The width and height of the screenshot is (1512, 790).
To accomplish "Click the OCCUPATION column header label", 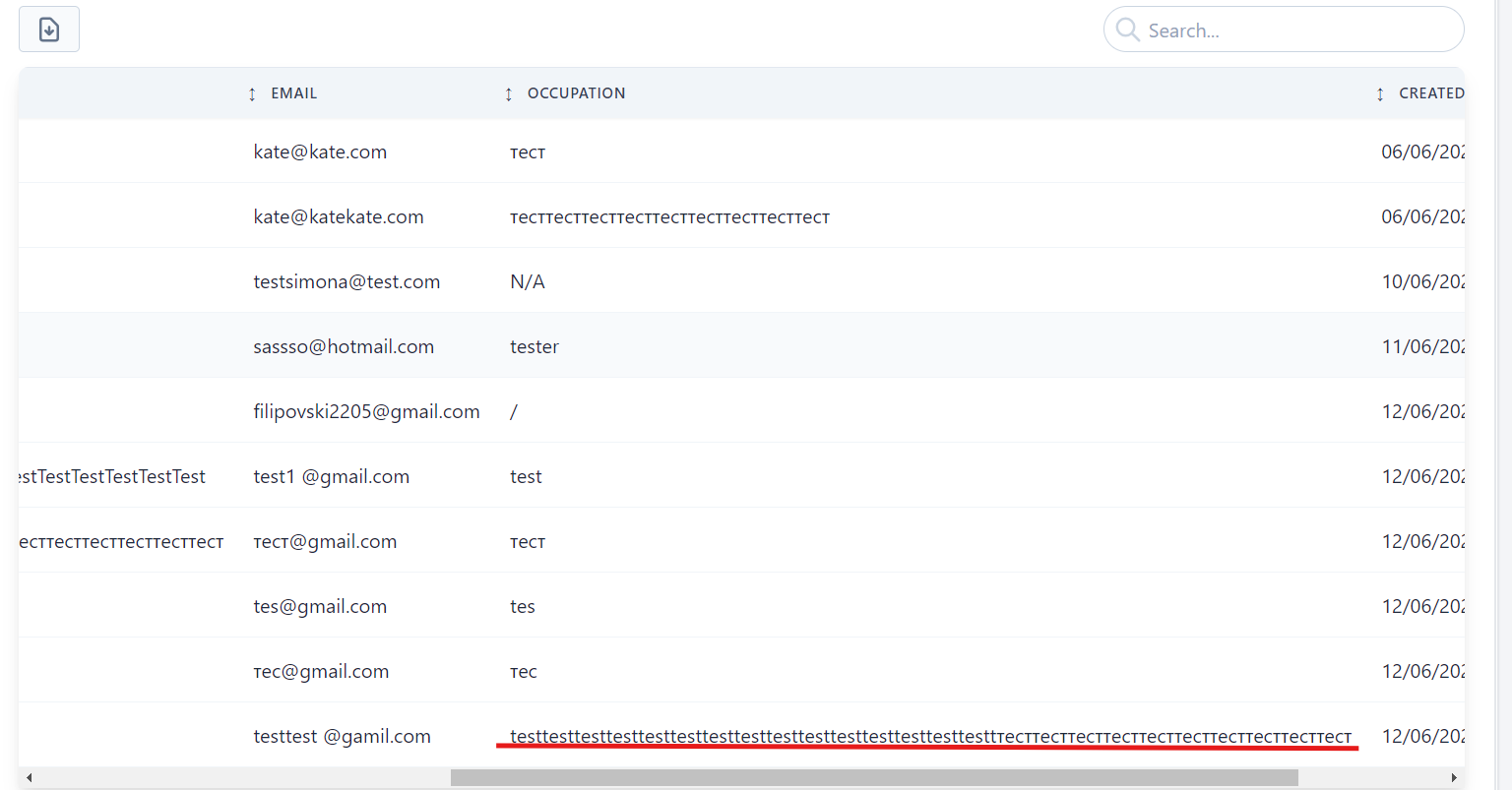I will click(x=576, y=93).
